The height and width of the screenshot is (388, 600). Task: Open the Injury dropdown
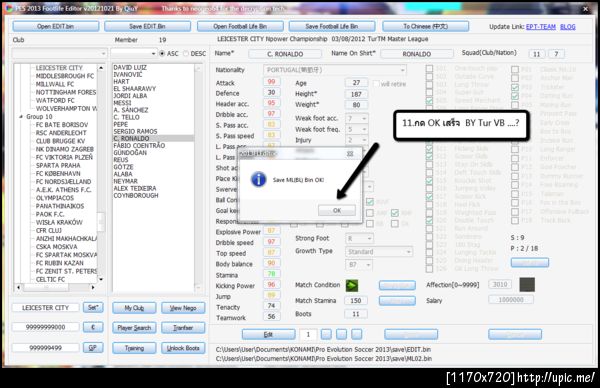pos(357,140)
